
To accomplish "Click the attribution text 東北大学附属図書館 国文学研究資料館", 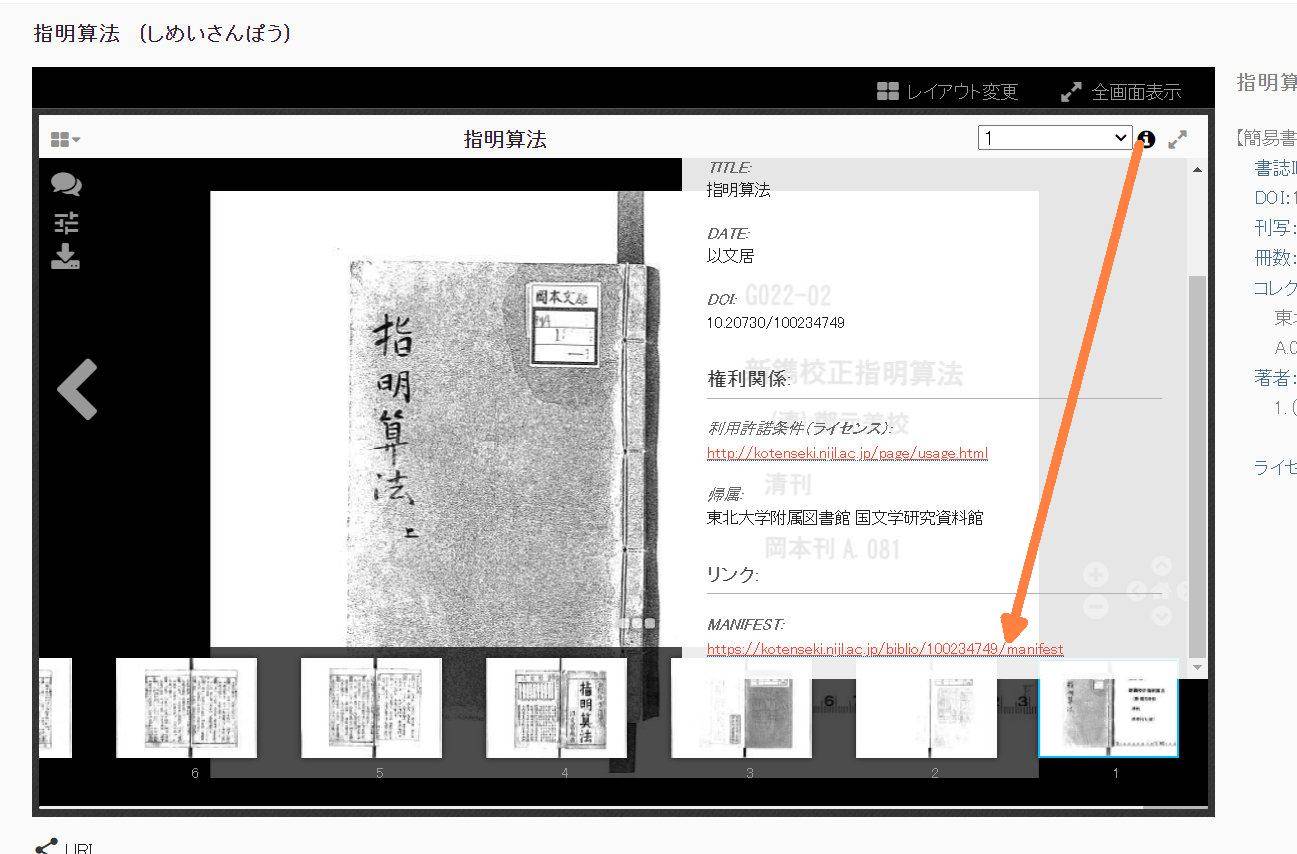I will pyautogui.click(x=845, y=518).
